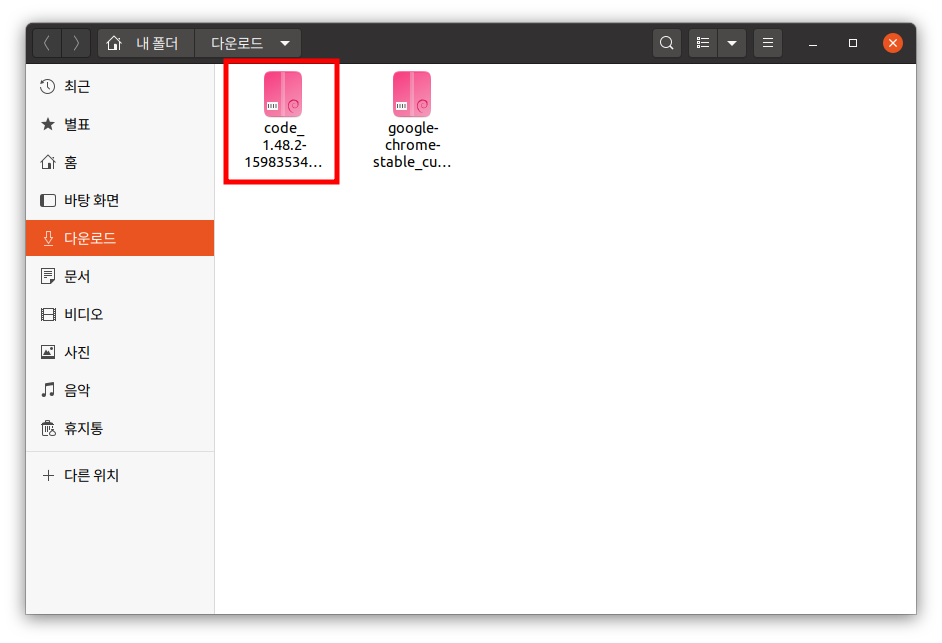This screenshot has height=643, width=942.
Task: Click 다른 위치 other locations
Action: click(x=120, y=476)
